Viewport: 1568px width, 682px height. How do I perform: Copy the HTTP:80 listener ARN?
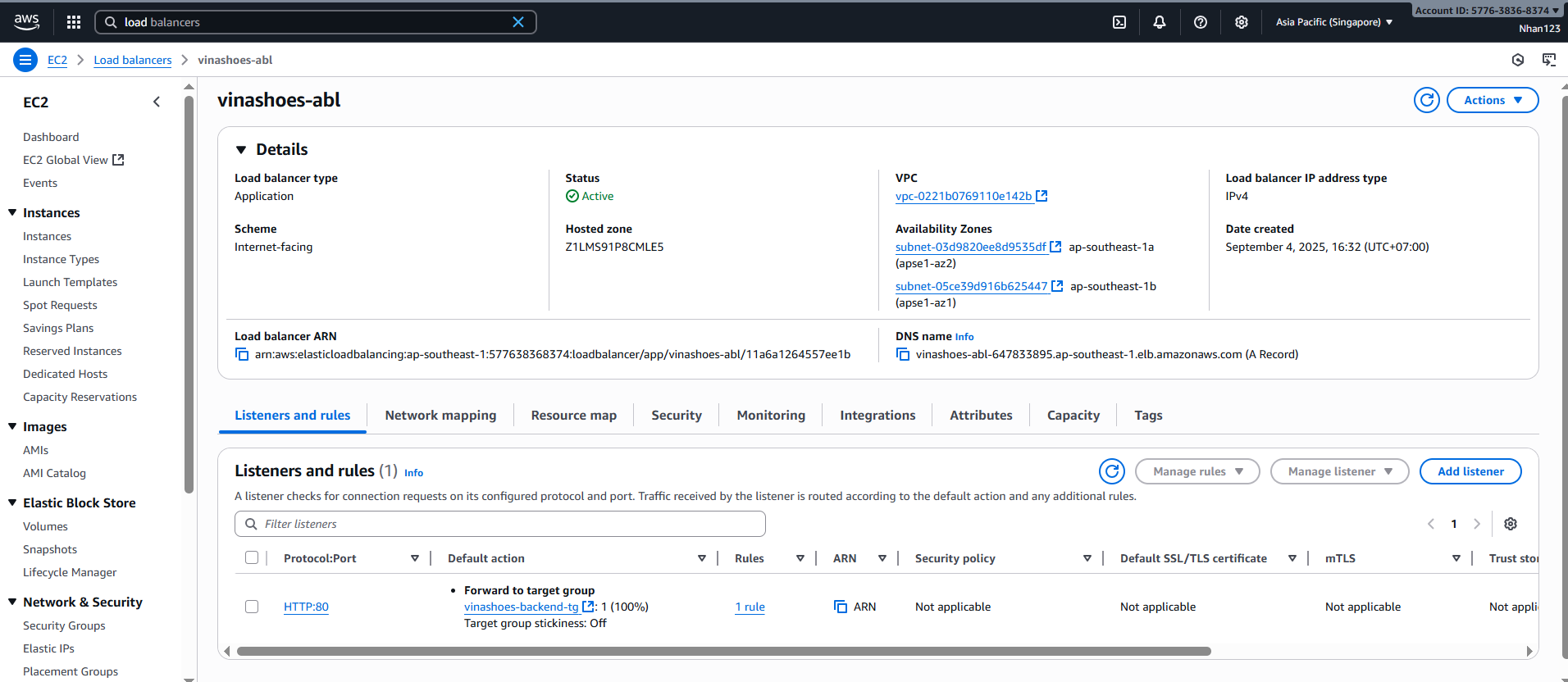tap(841, 607)
